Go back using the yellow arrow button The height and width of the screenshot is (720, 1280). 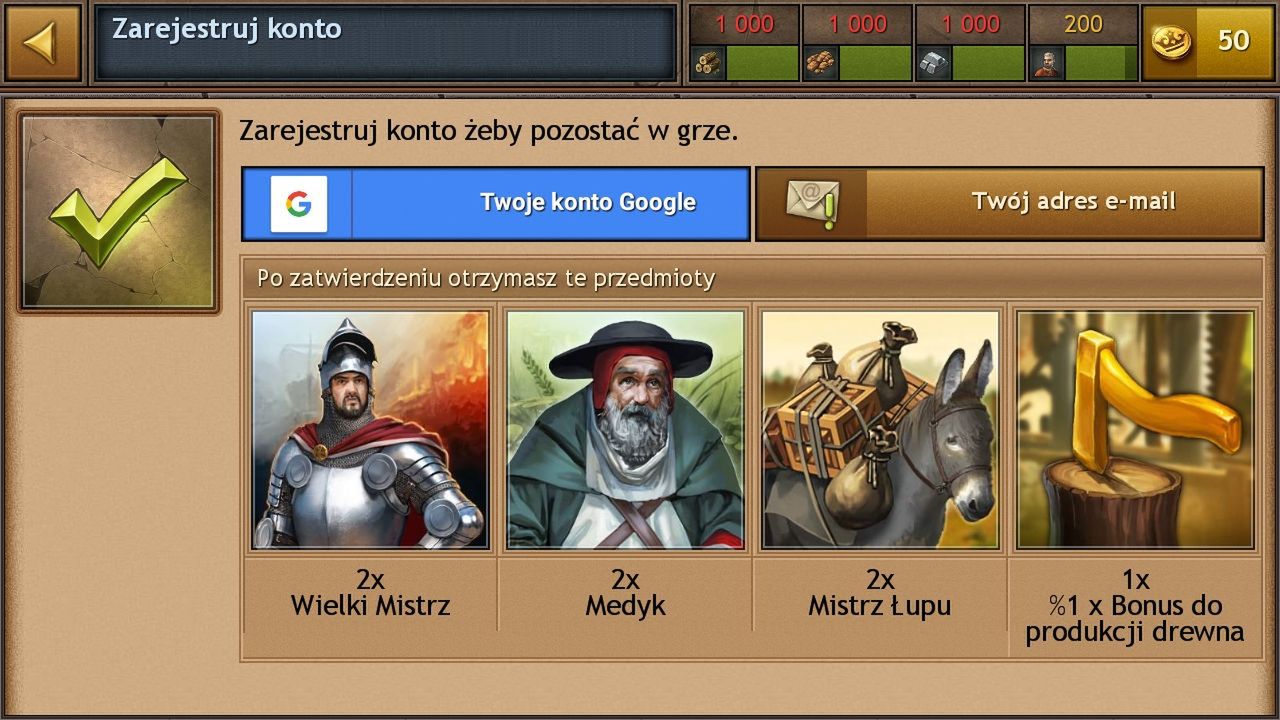point(42,42)
